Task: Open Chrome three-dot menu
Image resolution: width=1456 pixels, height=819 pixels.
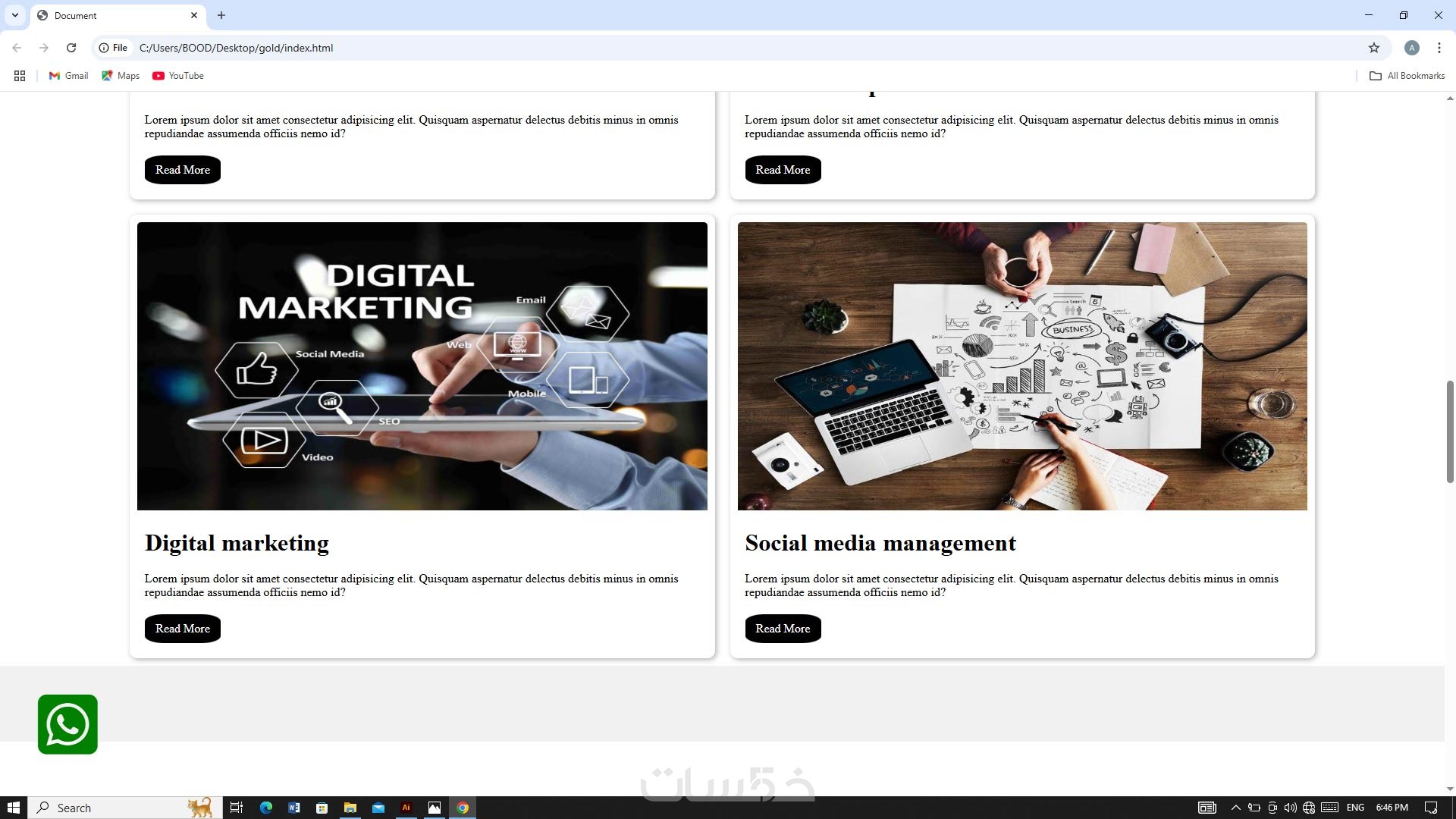Action: [x=1439, y=48]
